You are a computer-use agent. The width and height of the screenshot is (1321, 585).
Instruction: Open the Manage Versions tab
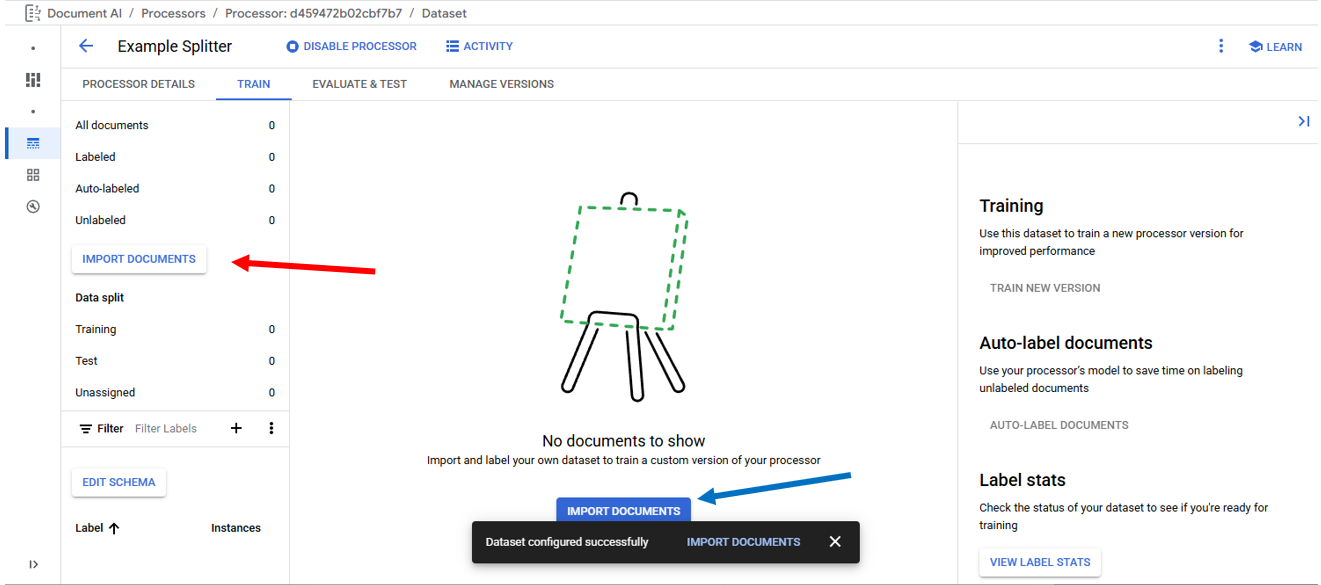tap(501, 84)
